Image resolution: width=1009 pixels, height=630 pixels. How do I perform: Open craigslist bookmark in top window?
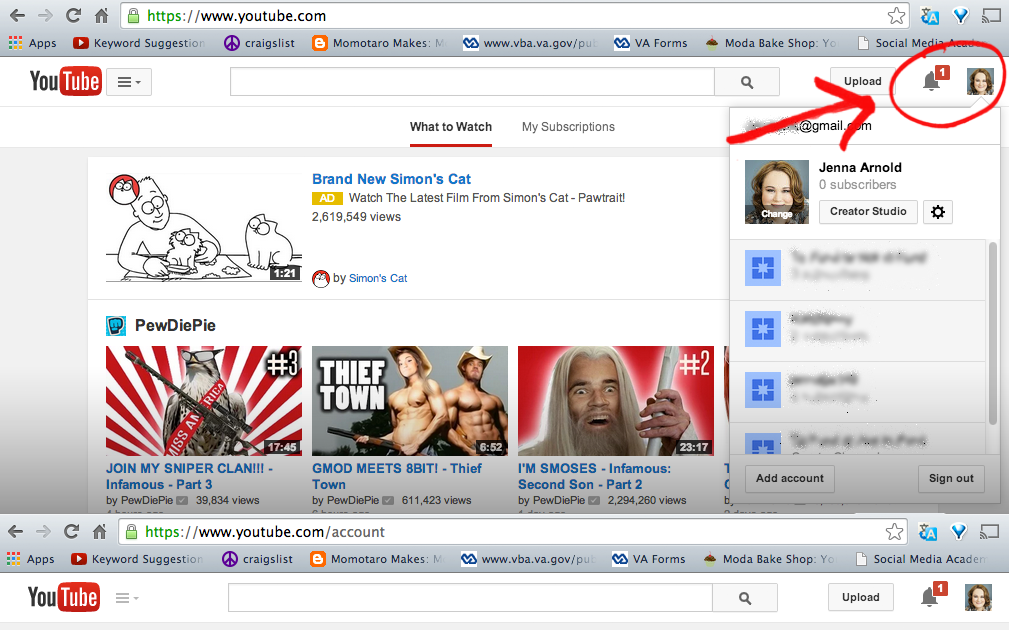[259, 43]
